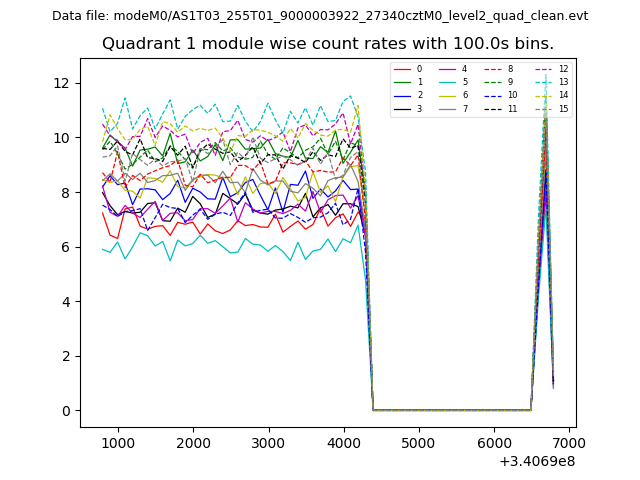Click the cyan solid legend line for module 5
Viewport: 640px width, 480px height.
tap(445, 82)
